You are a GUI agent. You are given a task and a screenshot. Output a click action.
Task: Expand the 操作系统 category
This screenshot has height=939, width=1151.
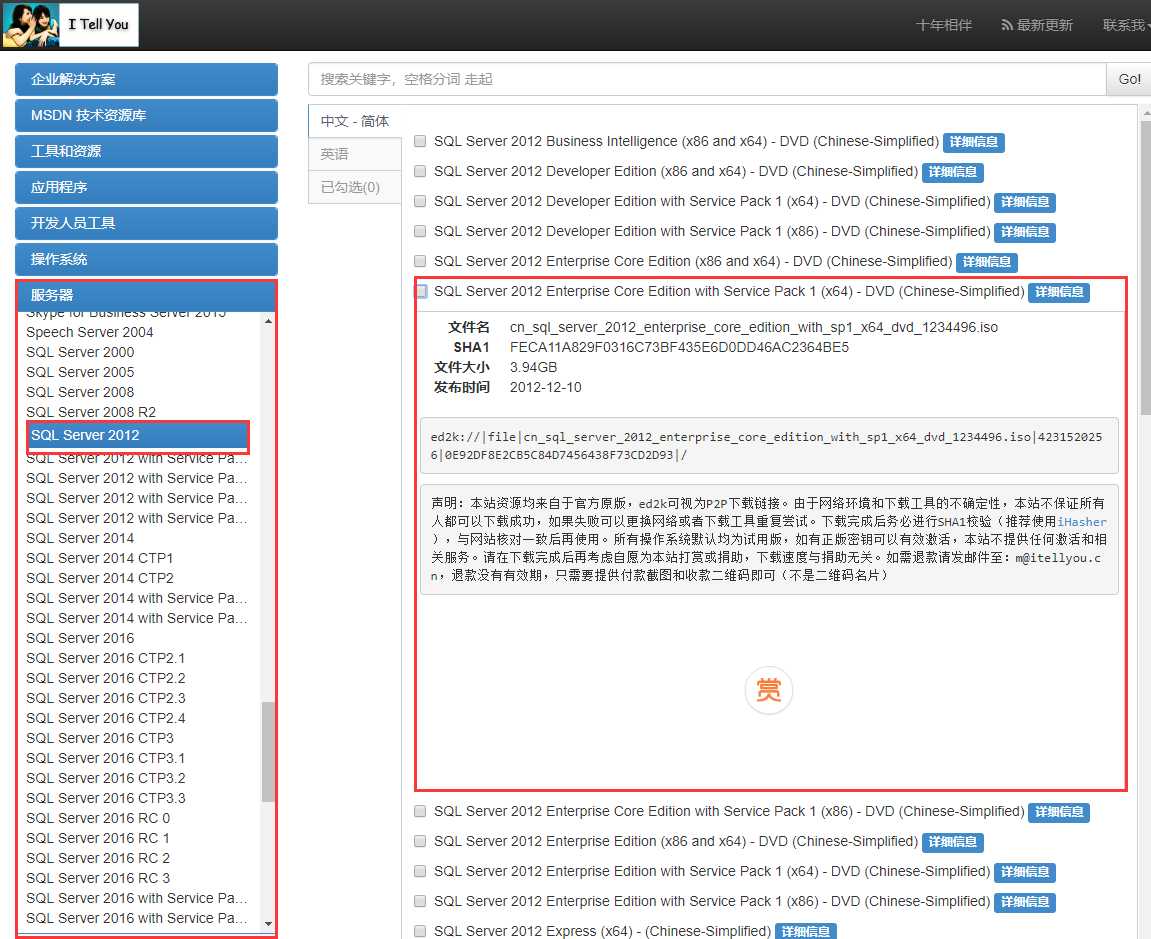pos(146,259)
